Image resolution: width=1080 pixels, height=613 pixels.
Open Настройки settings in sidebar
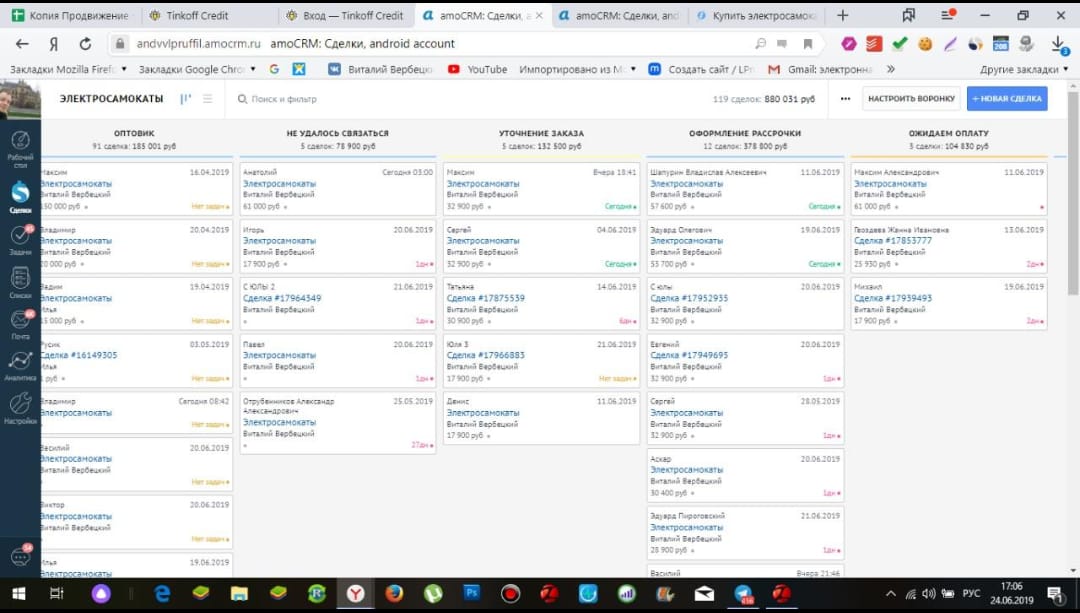coord(20,408)
